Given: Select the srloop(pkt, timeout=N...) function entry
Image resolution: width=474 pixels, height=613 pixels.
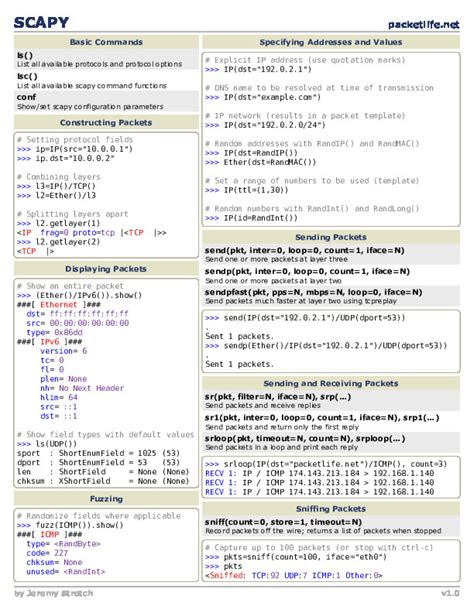Looking at the screenshot, I should click(331, 443).
